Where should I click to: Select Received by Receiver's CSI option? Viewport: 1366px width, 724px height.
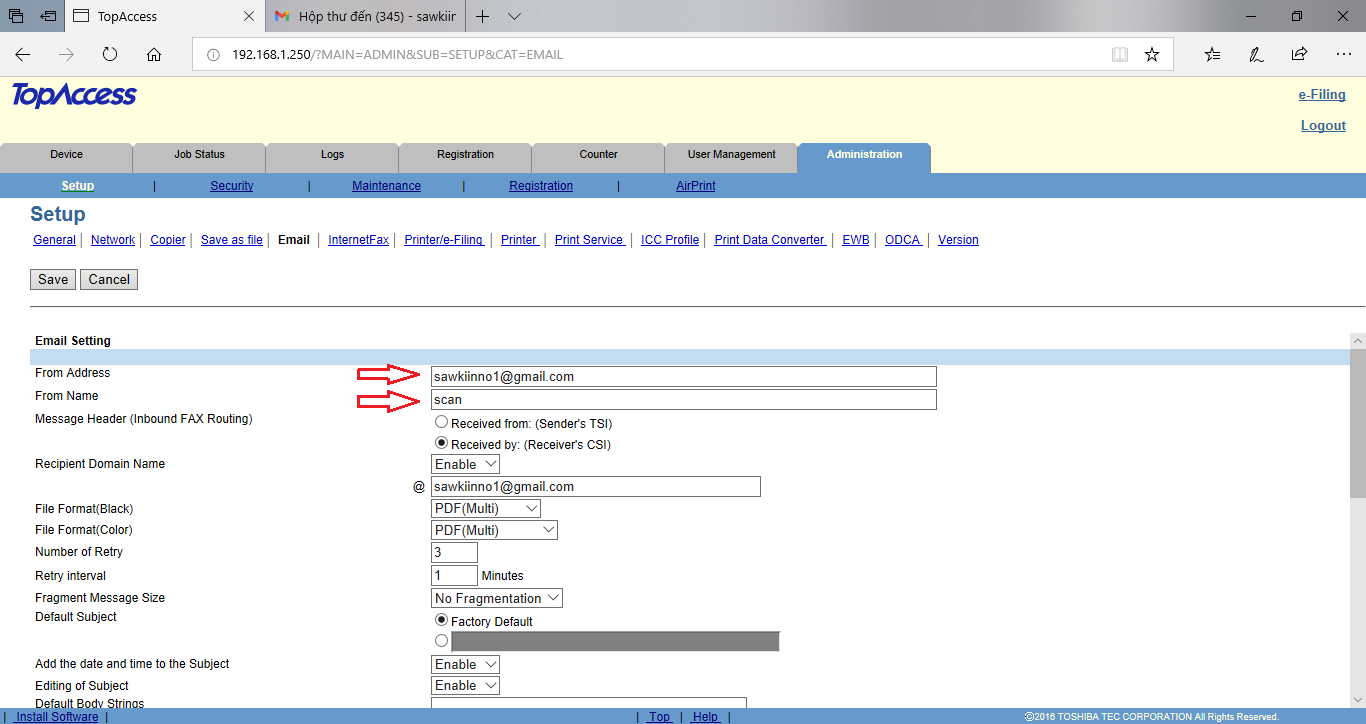441,443
